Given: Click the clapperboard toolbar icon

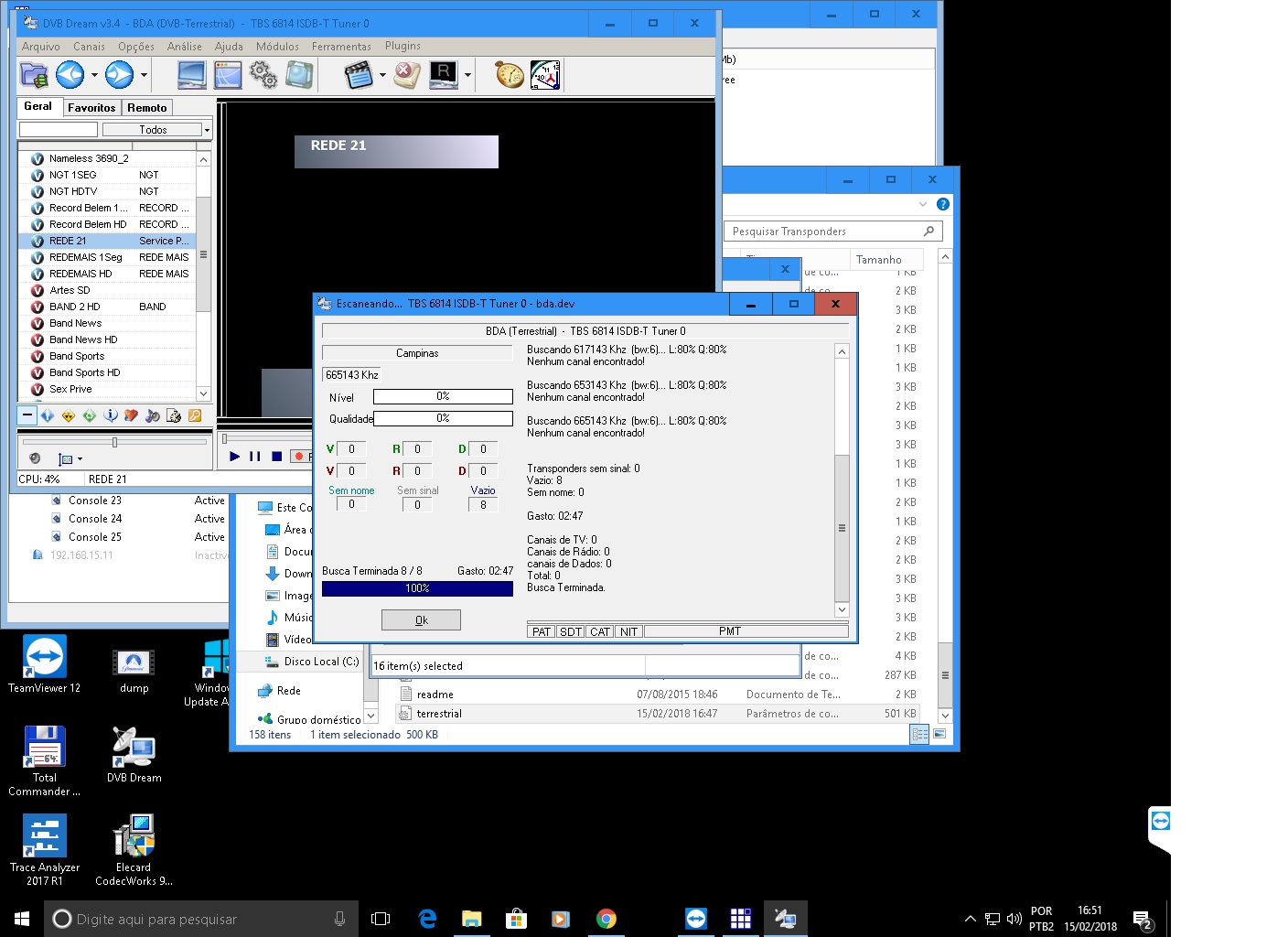Looking at the screenshot, I should [x=359, y=74].
